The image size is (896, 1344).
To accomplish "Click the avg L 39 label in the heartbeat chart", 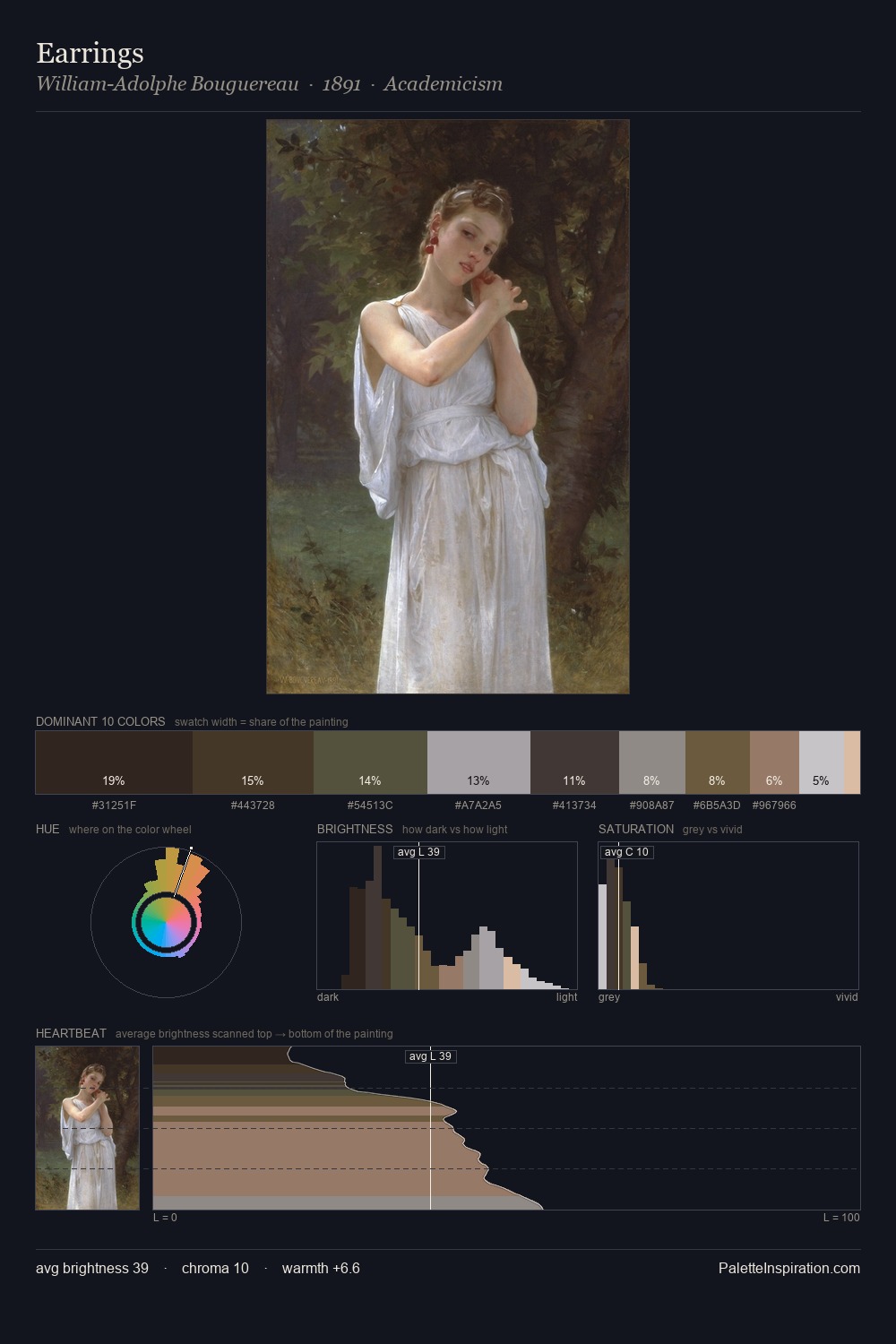I will (431, 1056).
